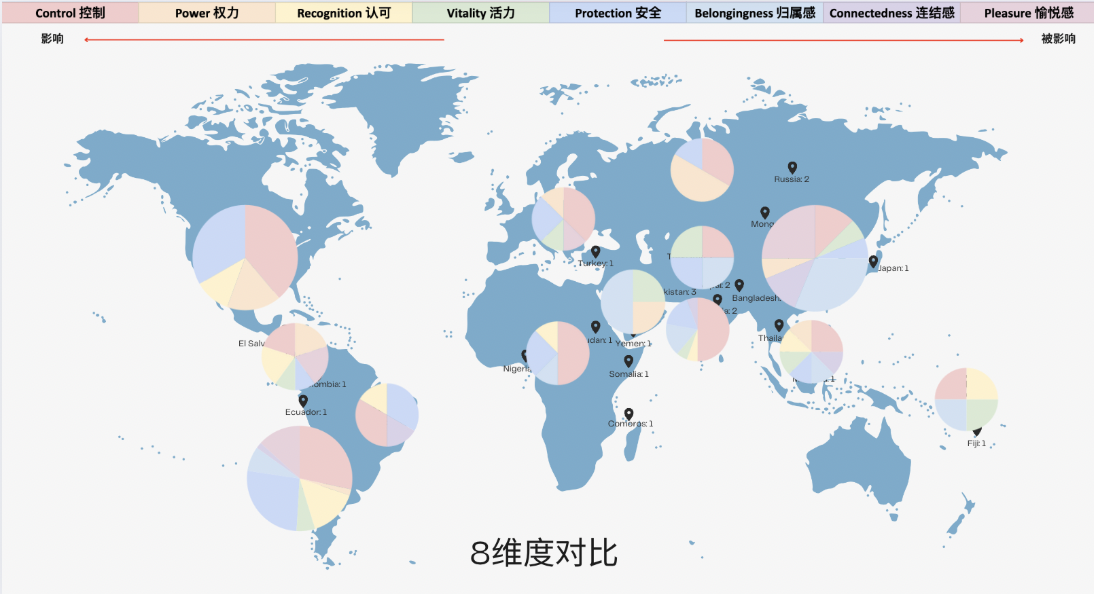Click the Thailand map pin
Screen dimensions: 1094x594
point(779,325)
